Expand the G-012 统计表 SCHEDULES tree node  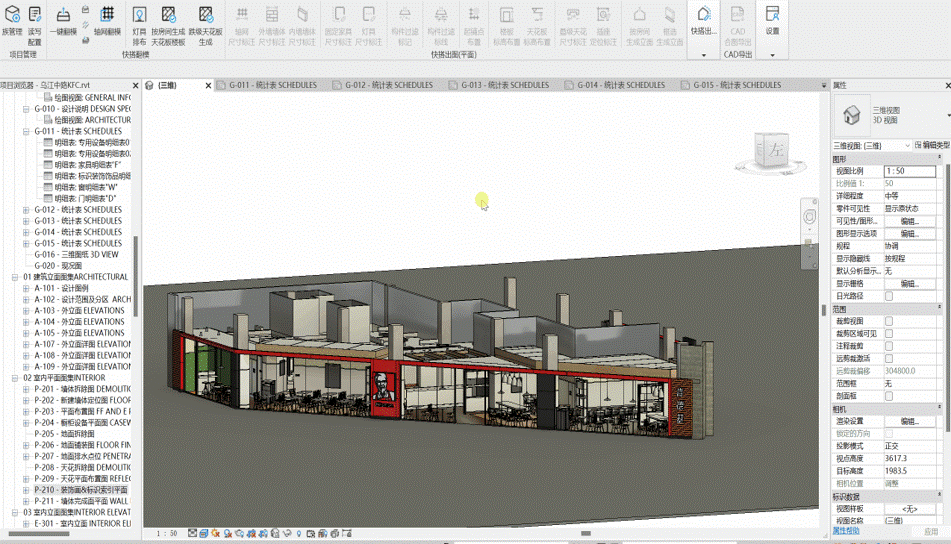coord(26,210)
